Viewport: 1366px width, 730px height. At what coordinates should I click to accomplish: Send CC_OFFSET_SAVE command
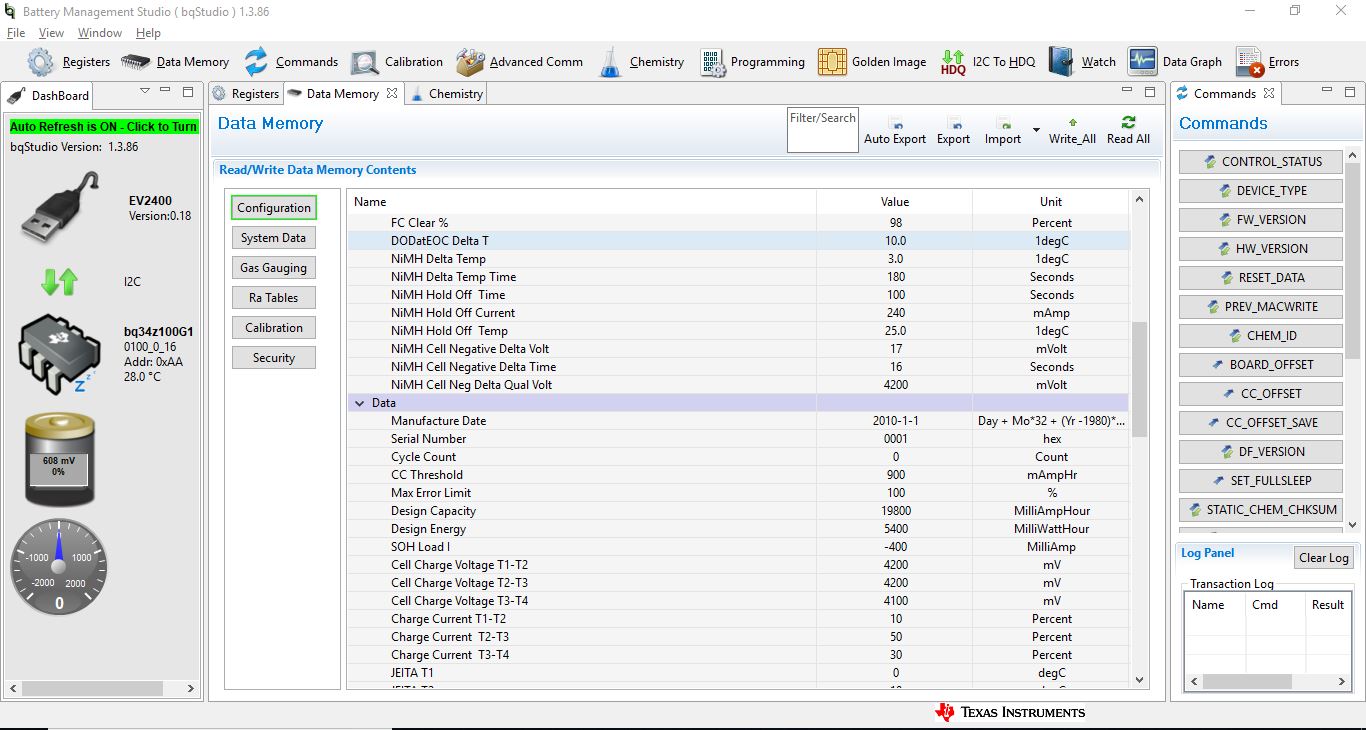pos(1261,423)
